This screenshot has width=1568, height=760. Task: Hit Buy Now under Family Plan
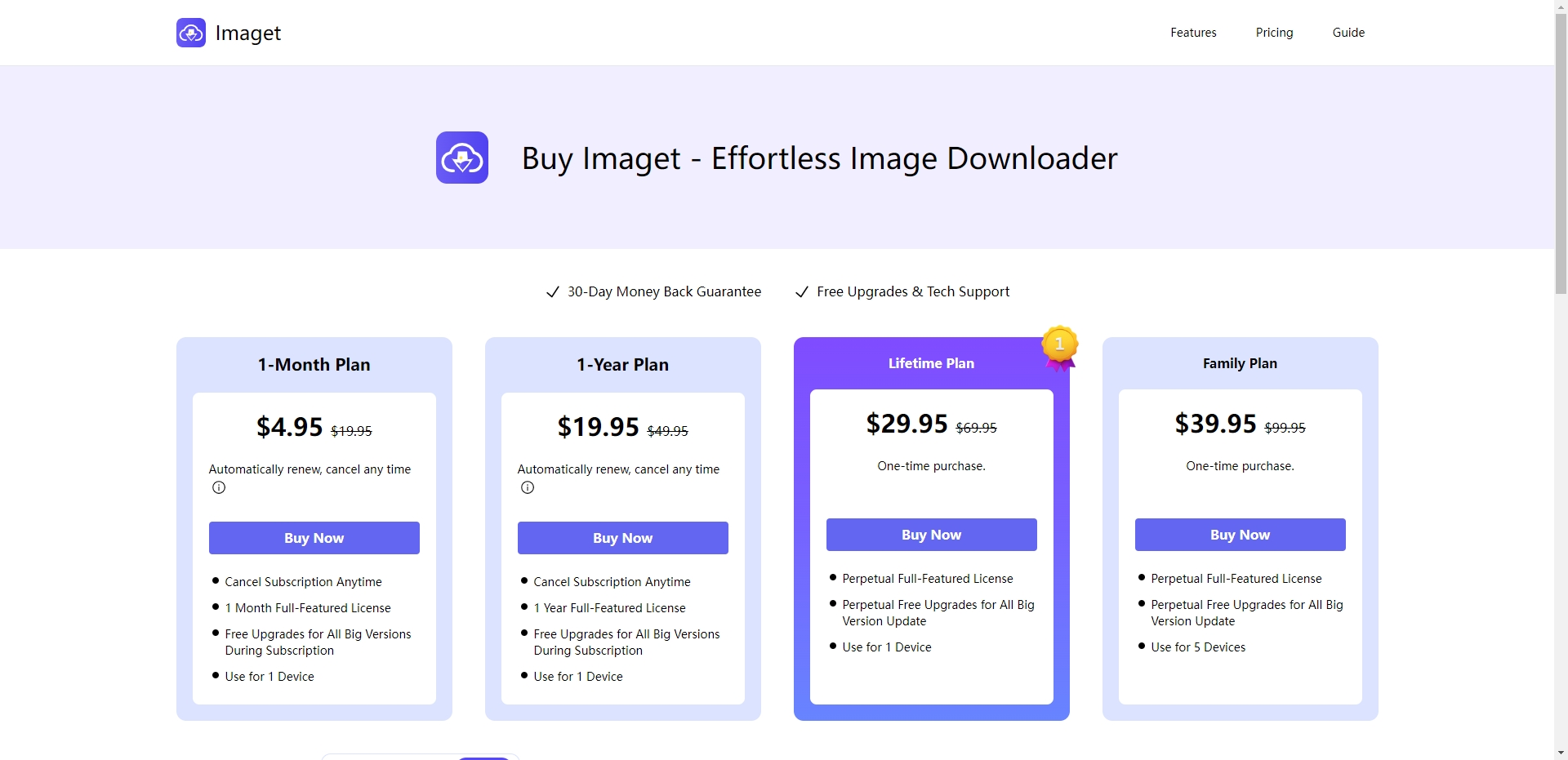[1241, 535]
